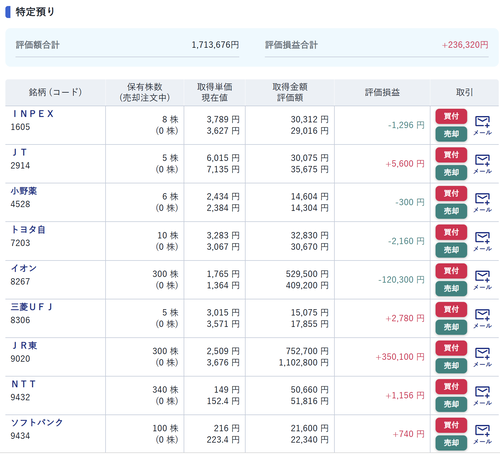Viewport: 500px width, 454px height.
Task: Click the mail icon for JR東
Action: 482,357
